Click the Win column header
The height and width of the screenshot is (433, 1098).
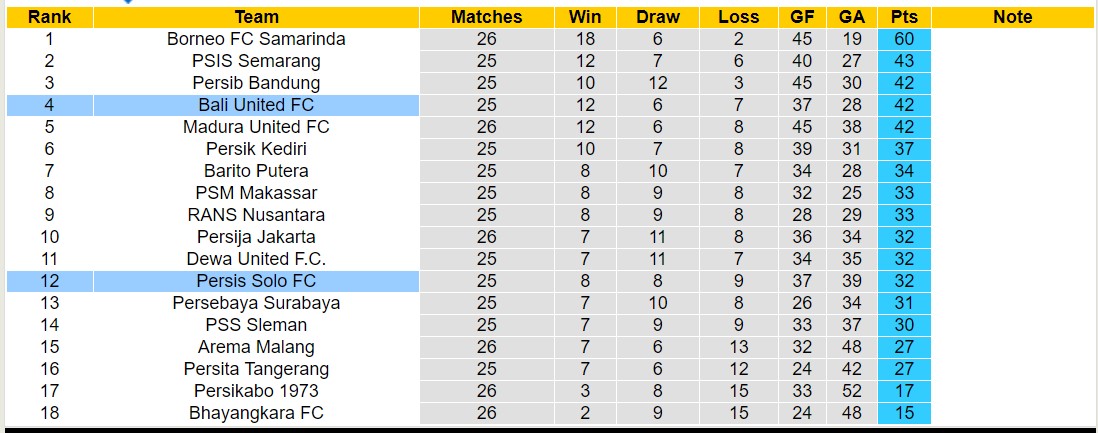point(585,17)
